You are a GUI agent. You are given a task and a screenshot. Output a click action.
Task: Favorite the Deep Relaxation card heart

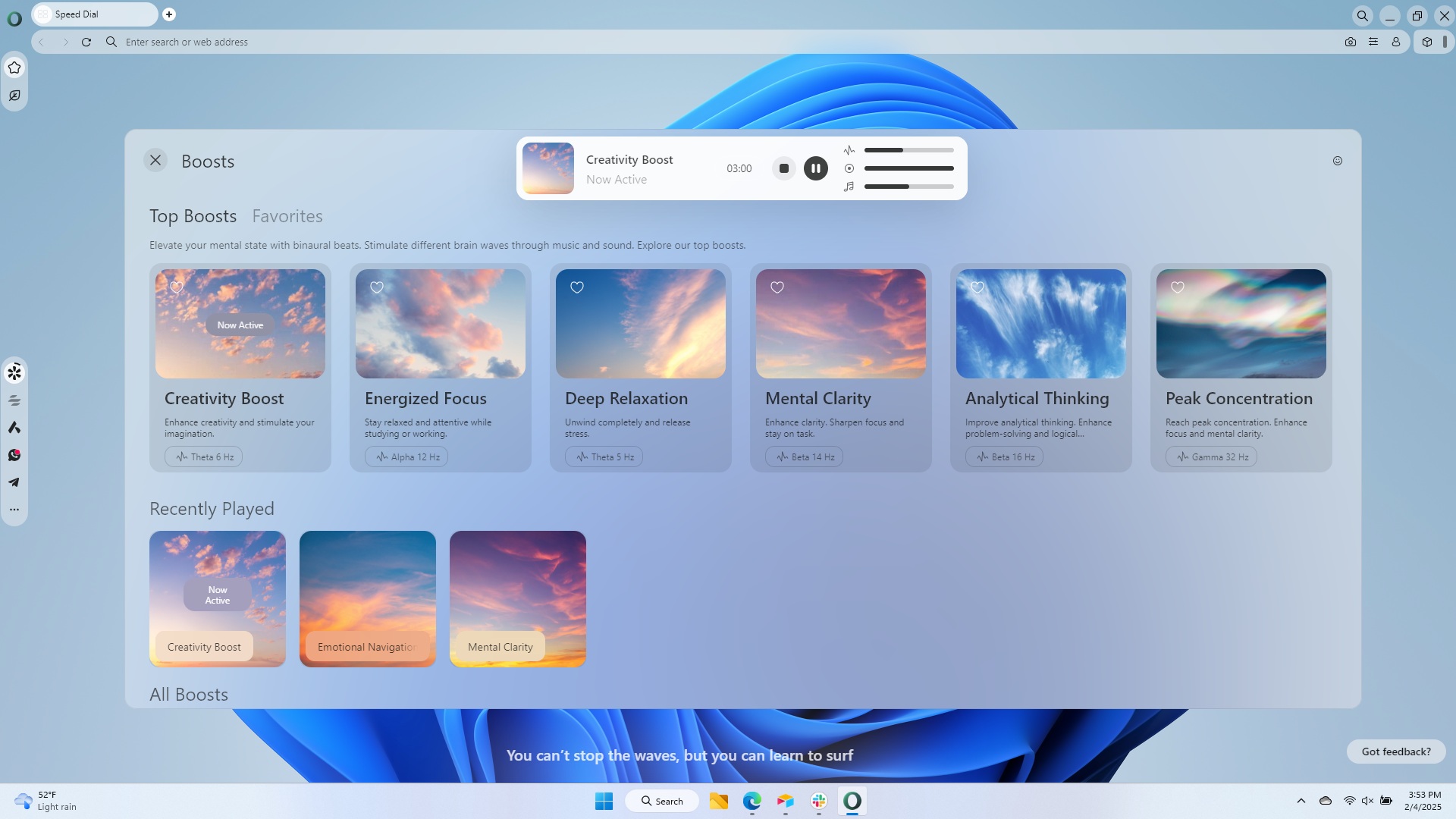click(x=577, y=287)
